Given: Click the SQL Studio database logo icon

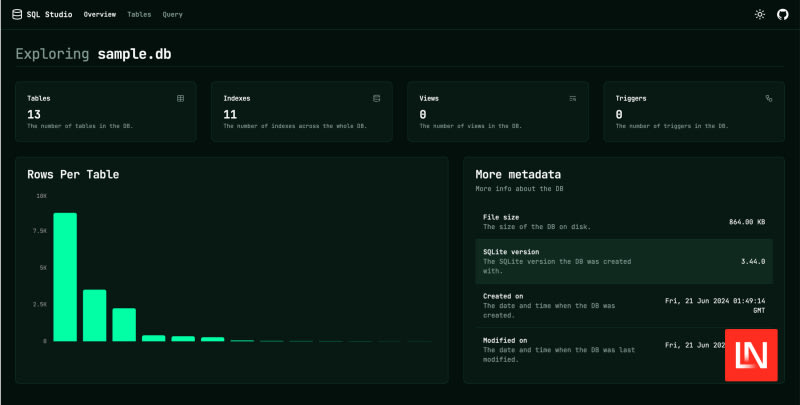Looking at the screenshot, I should pos(17,15).
